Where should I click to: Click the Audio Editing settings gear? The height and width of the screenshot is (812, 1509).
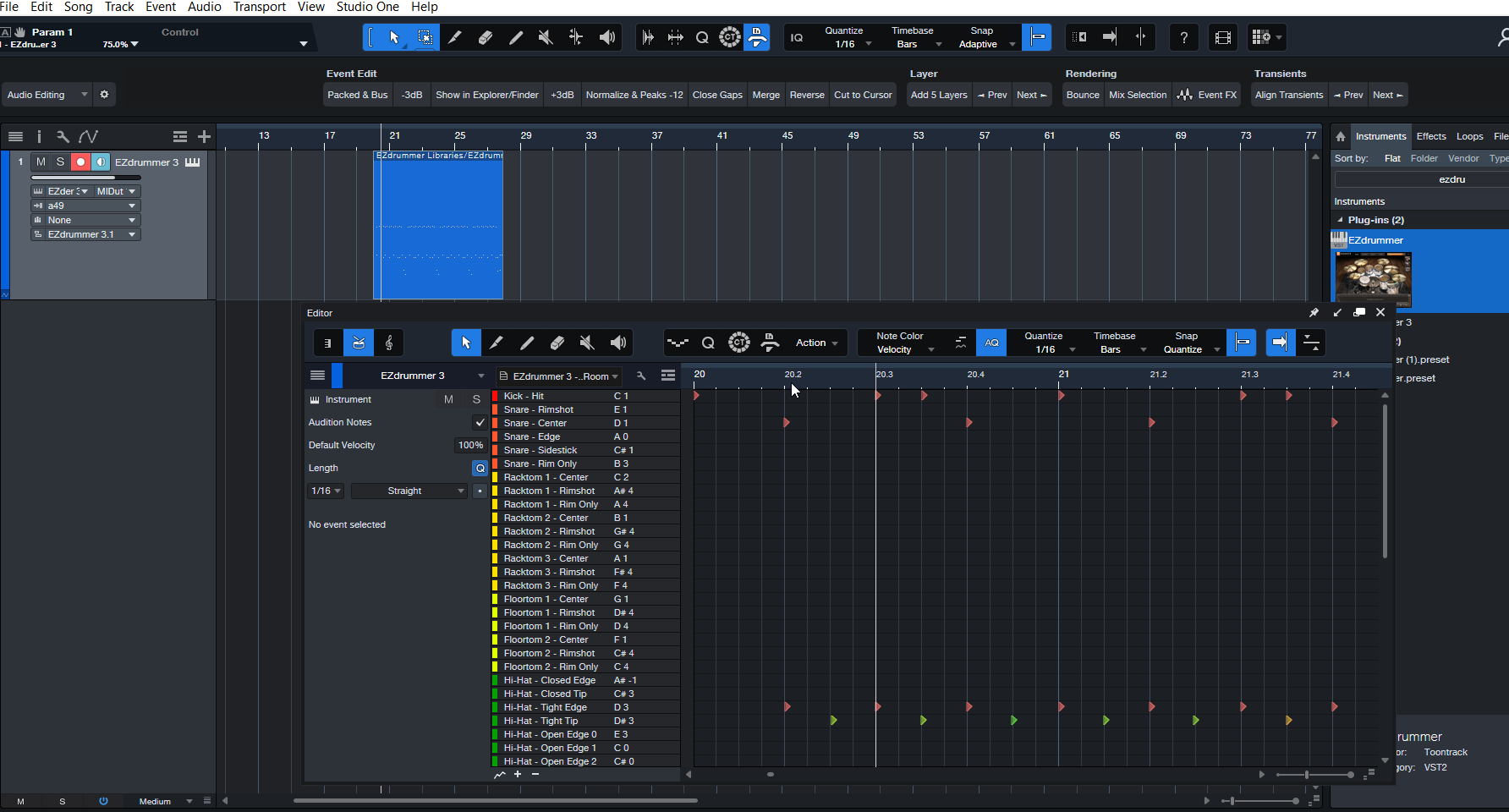[104, 95]
